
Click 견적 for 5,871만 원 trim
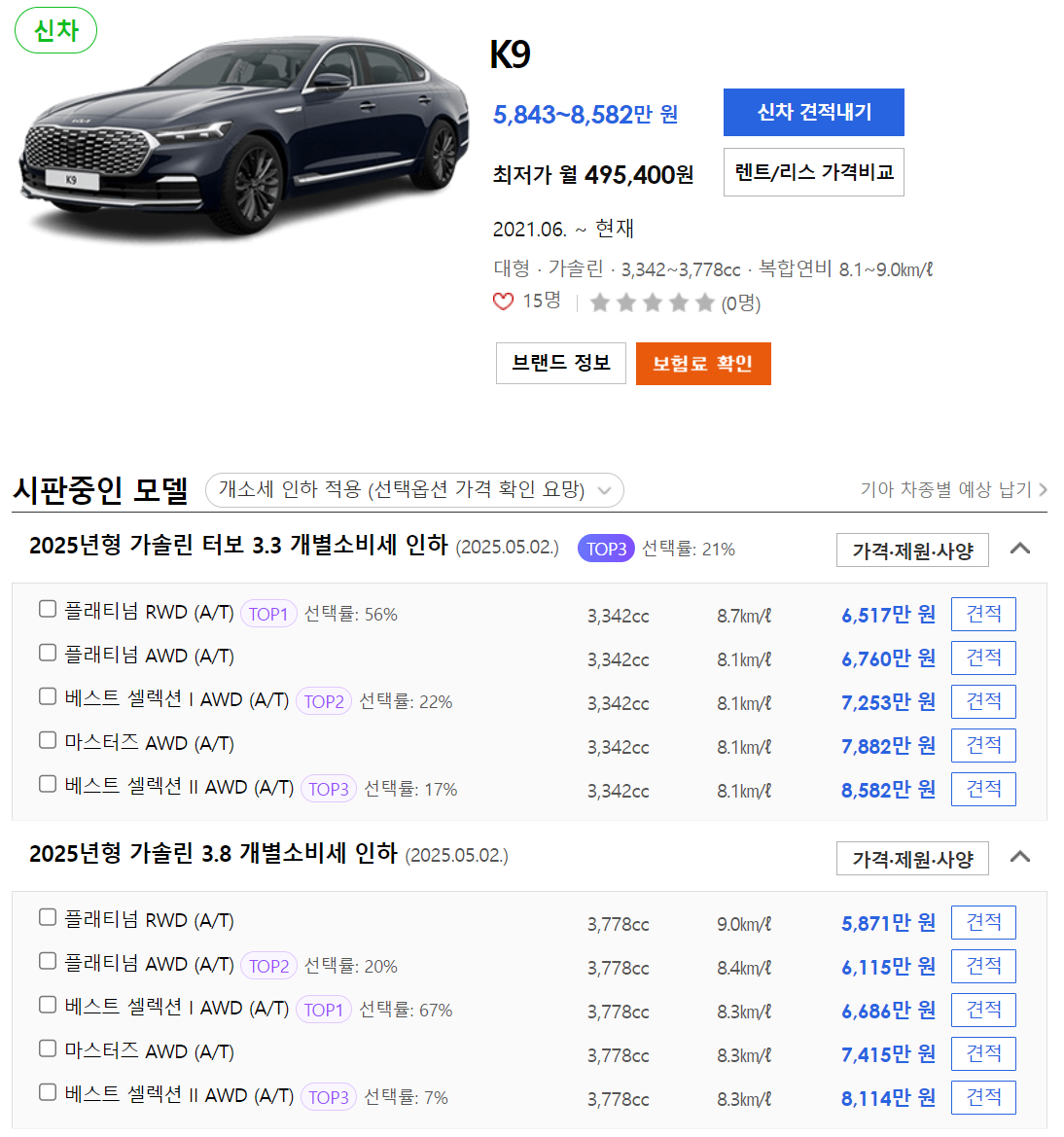tap(982, 922)
